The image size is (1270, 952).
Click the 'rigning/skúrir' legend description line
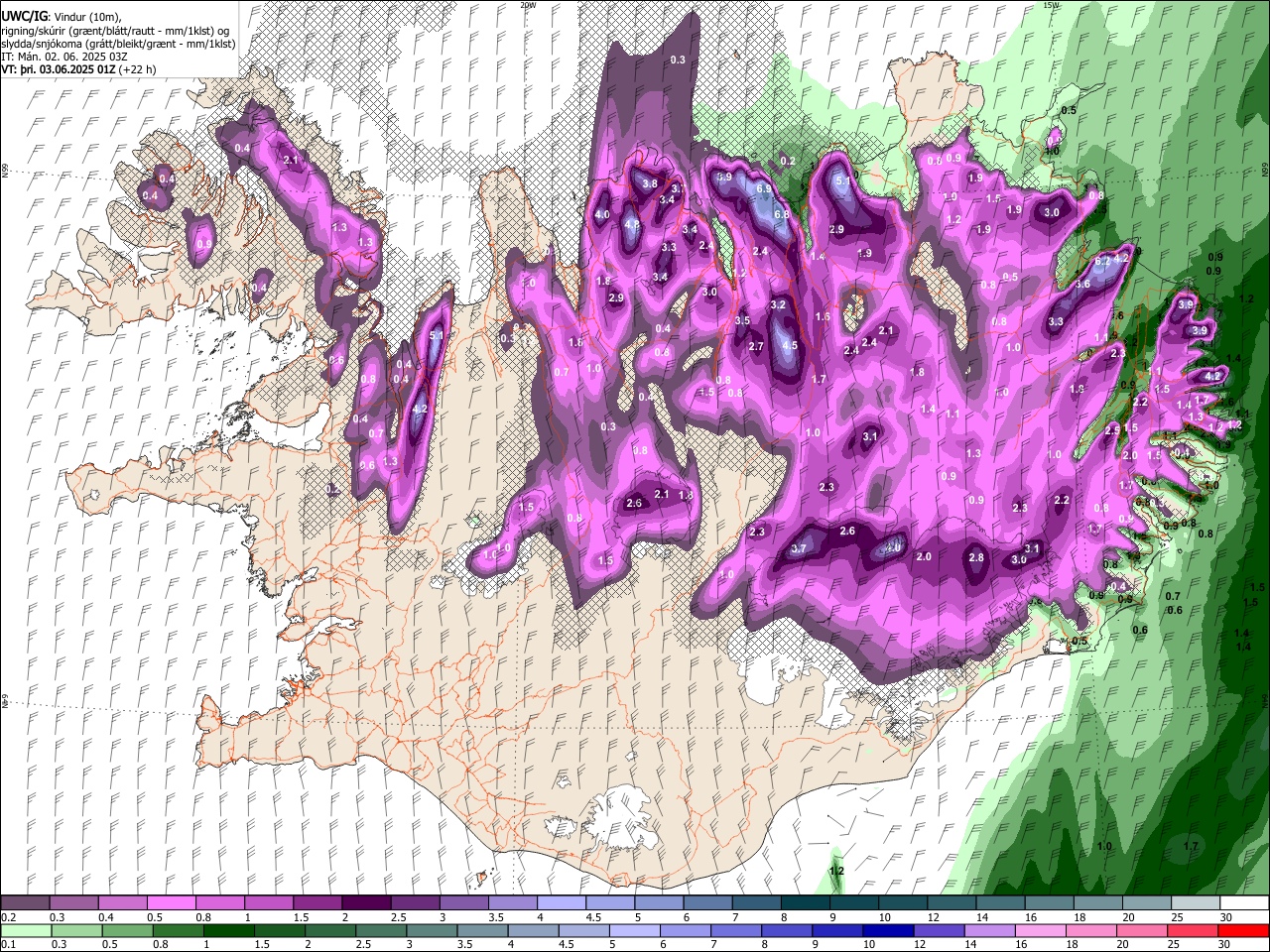pos(117,31)
